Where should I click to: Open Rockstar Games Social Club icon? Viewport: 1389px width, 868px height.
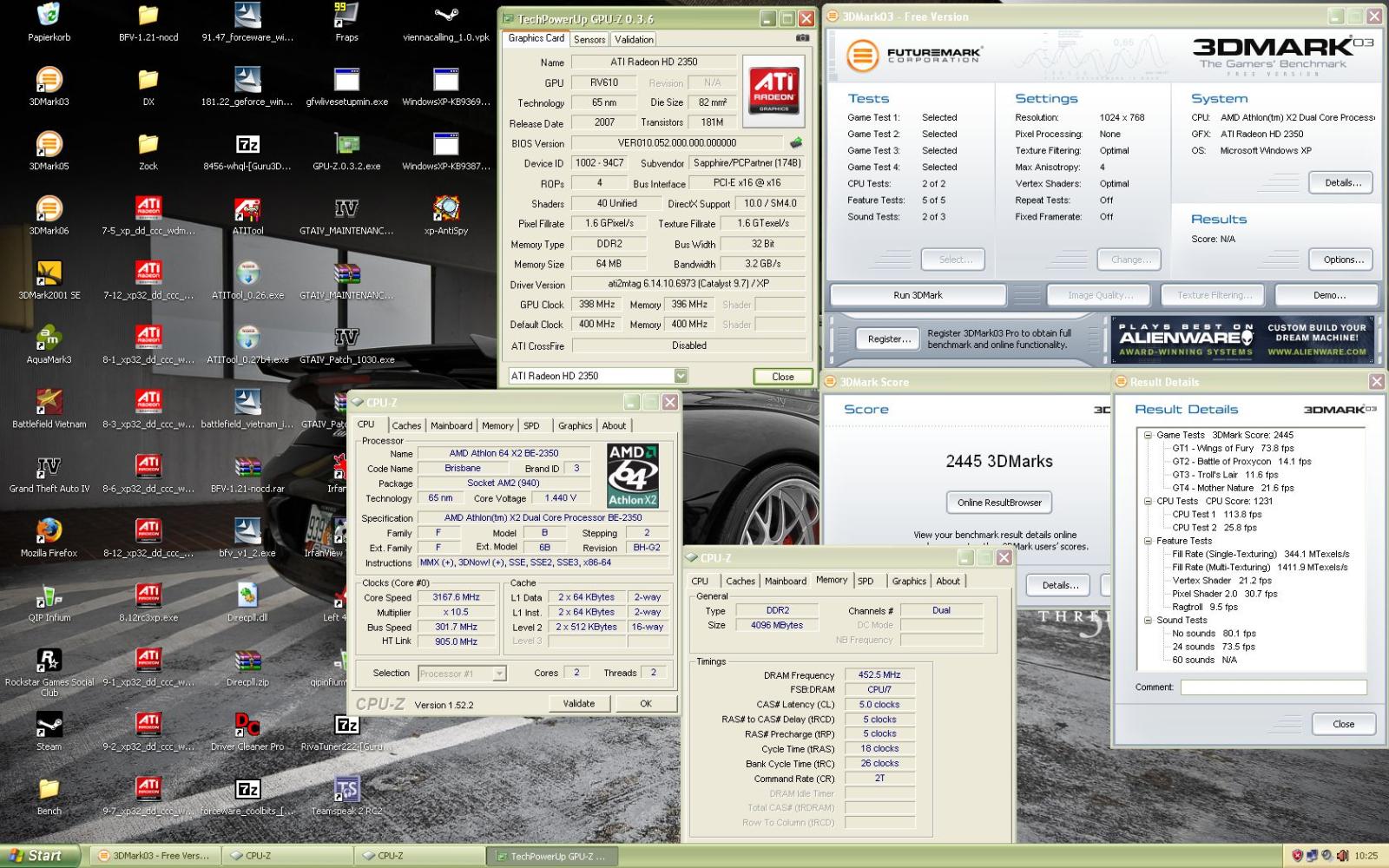(49, 672)
